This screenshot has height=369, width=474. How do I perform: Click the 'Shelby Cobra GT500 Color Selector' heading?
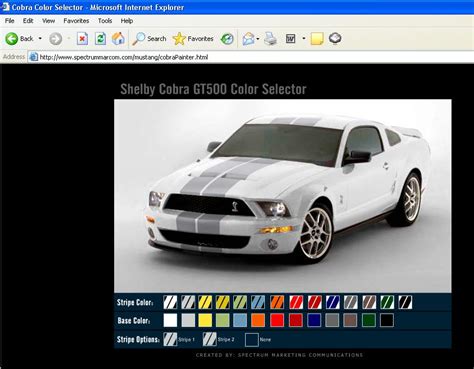[213, 89]
